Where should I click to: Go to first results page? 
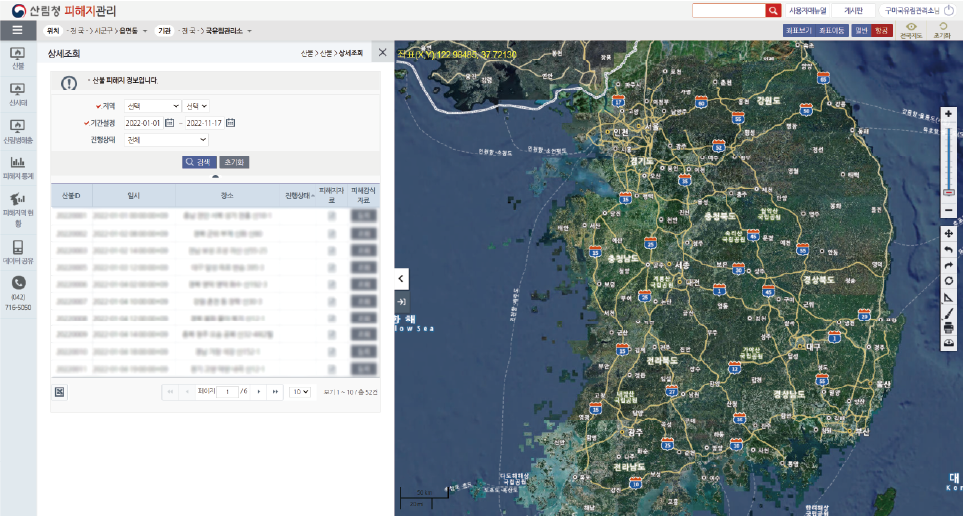point(170,392)
